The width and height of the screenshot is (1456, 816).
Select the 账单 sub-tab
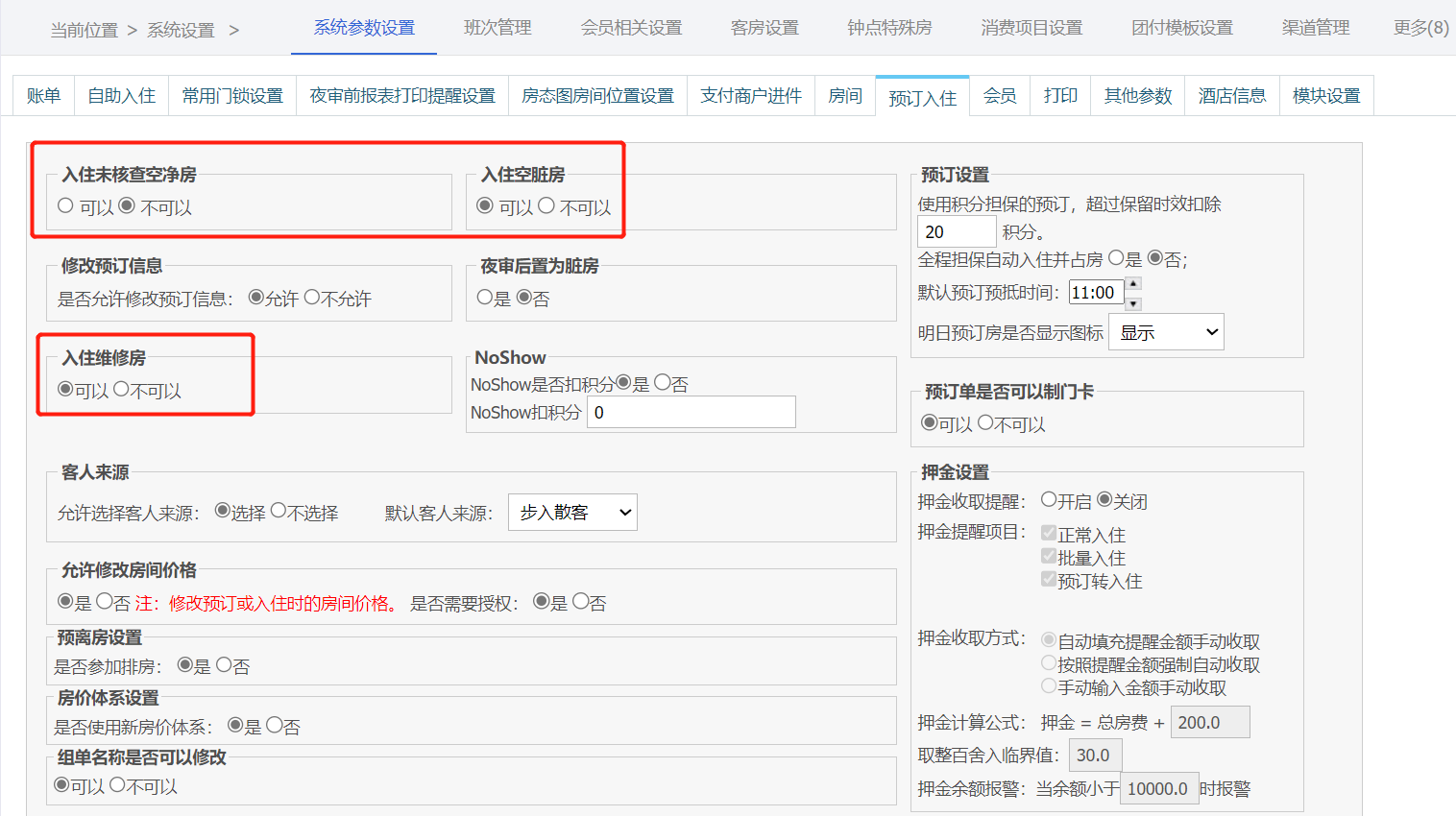tap(43, 96)
